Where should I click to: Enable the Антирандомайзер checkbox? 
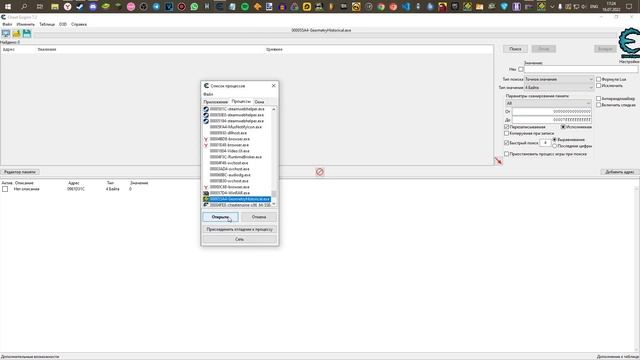[599, 98]
